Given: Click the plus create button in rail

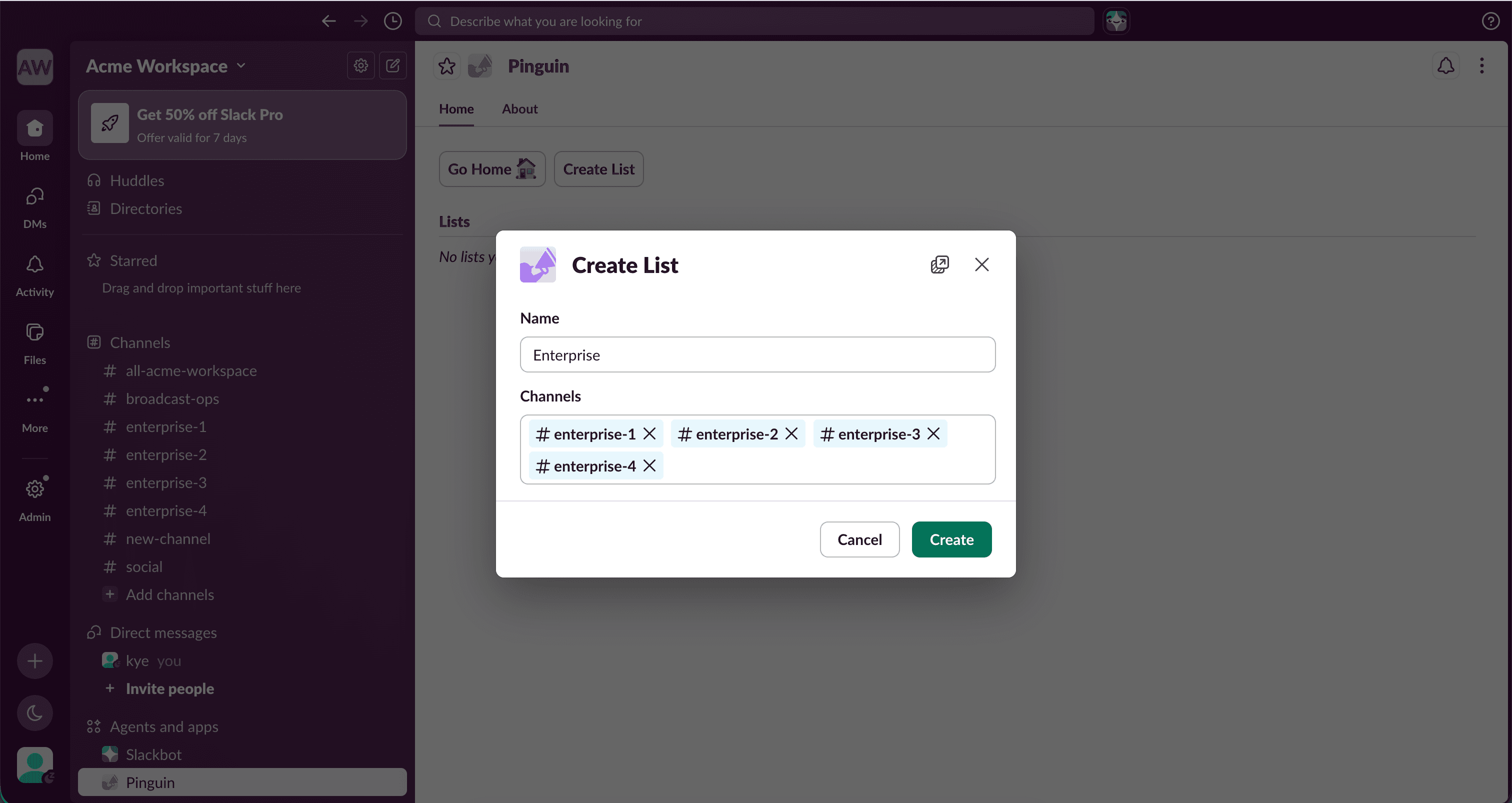Looking at the screenshot, I should coord(34,661).
